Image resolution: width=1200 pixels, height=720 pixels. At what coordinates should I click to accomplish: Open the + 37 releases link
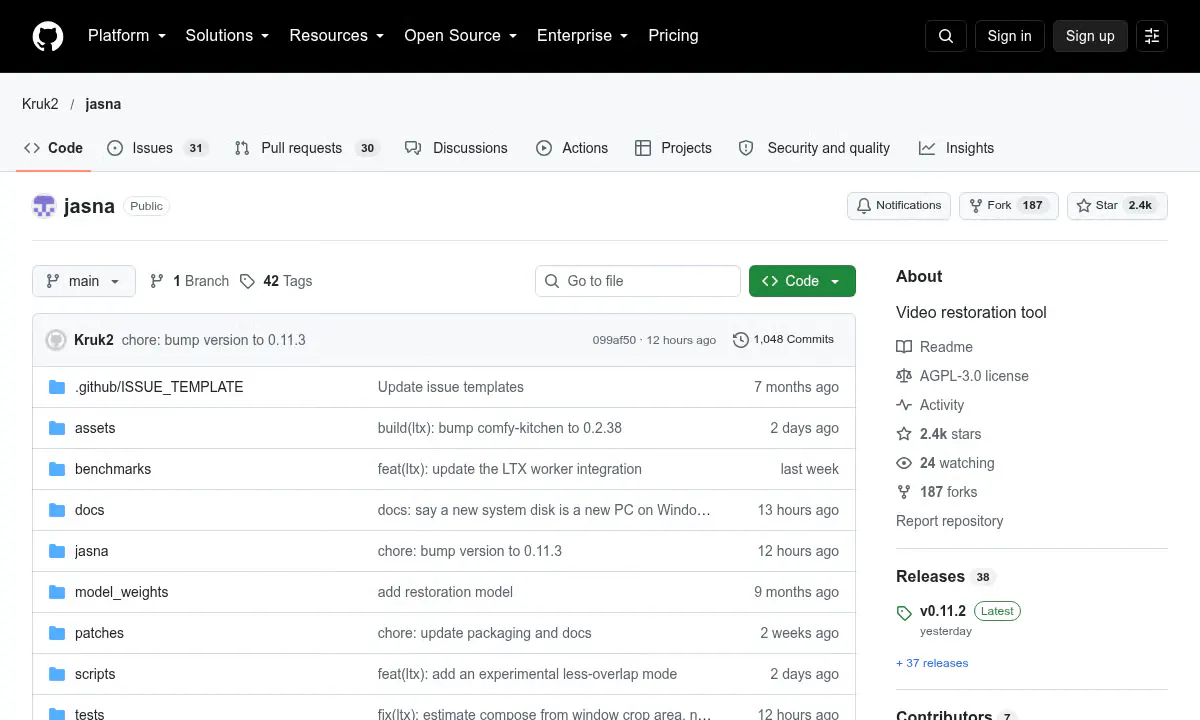pos(932,663)
